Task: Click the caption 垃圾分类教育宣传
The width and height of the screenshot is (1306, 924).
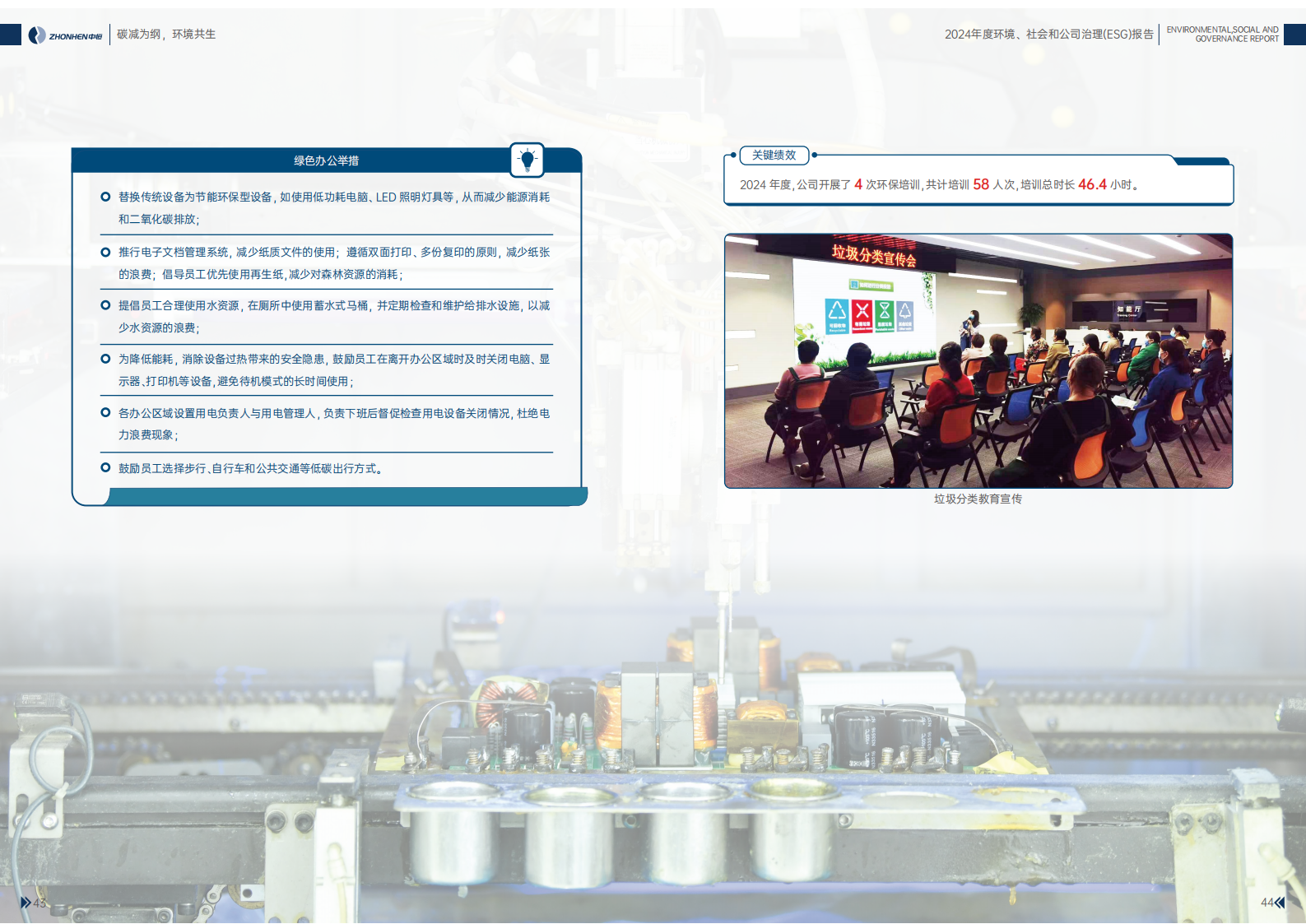Action: tap(978, 499)
